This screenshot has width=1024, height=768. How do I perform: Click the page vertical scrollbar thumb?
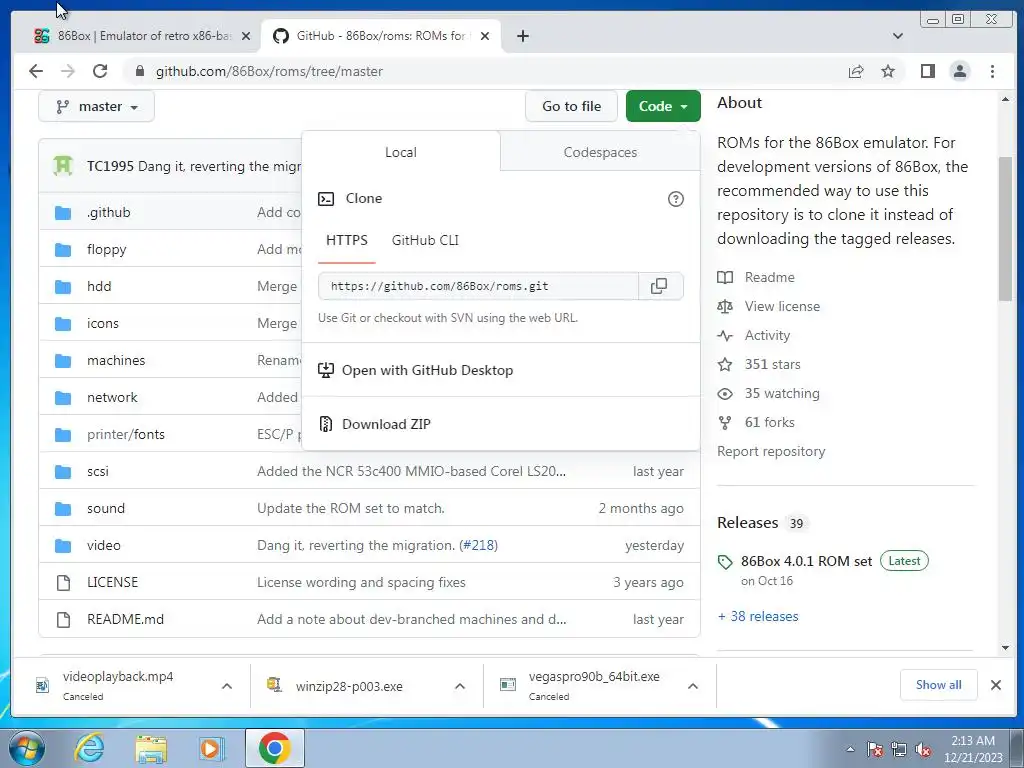(1004, 229)
